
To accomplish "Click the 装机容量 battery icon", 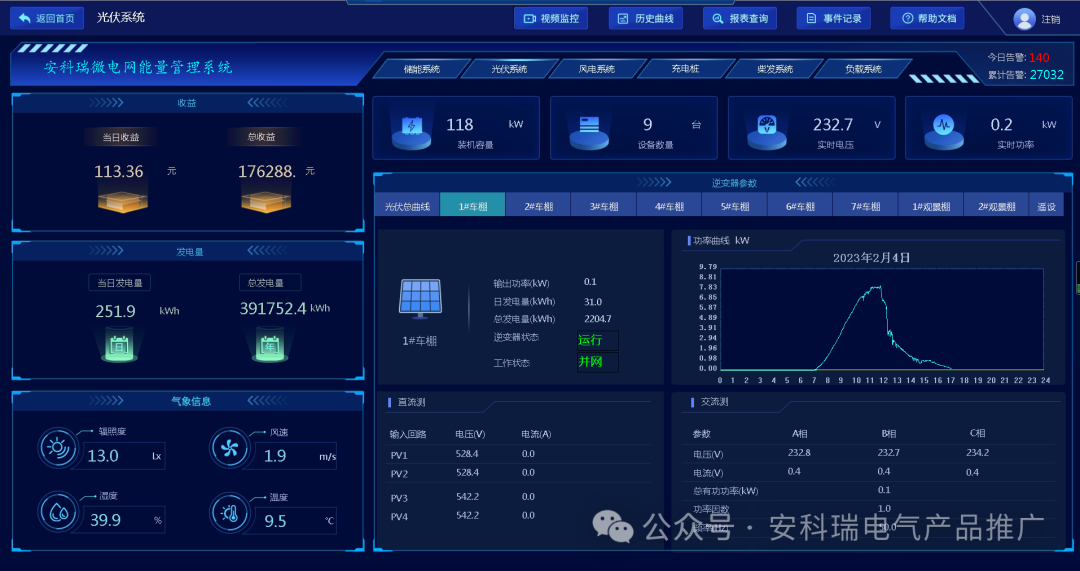I will coord(411,131).
